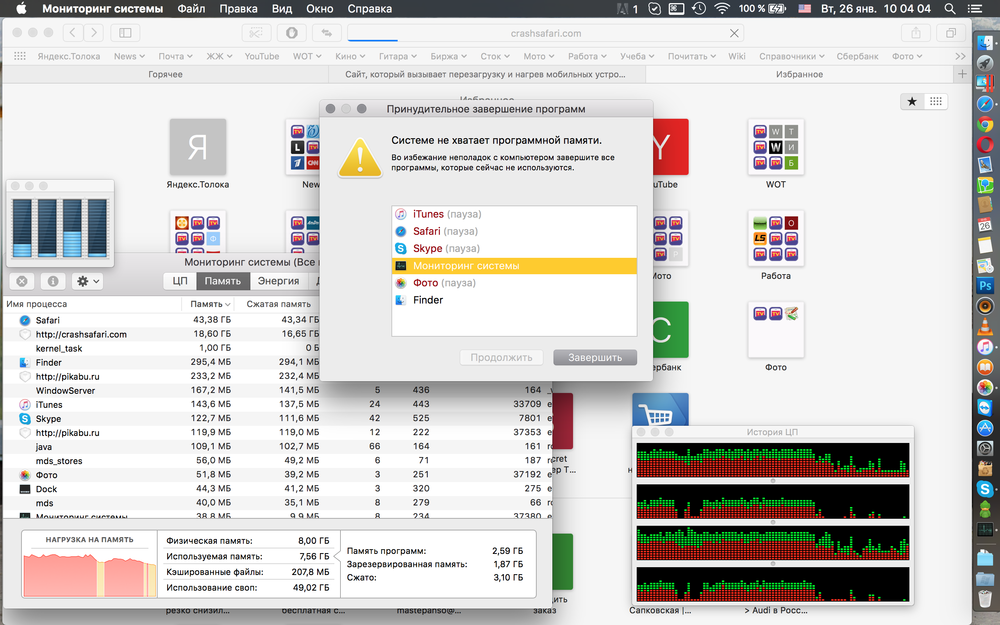Click Продолжить button in dialog
The width and height of the screenshot is (1000, 625).
coord(501,357)
